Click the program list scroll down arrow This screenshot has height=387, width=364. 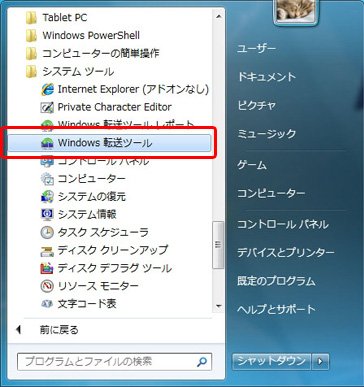tap(218, 306)
